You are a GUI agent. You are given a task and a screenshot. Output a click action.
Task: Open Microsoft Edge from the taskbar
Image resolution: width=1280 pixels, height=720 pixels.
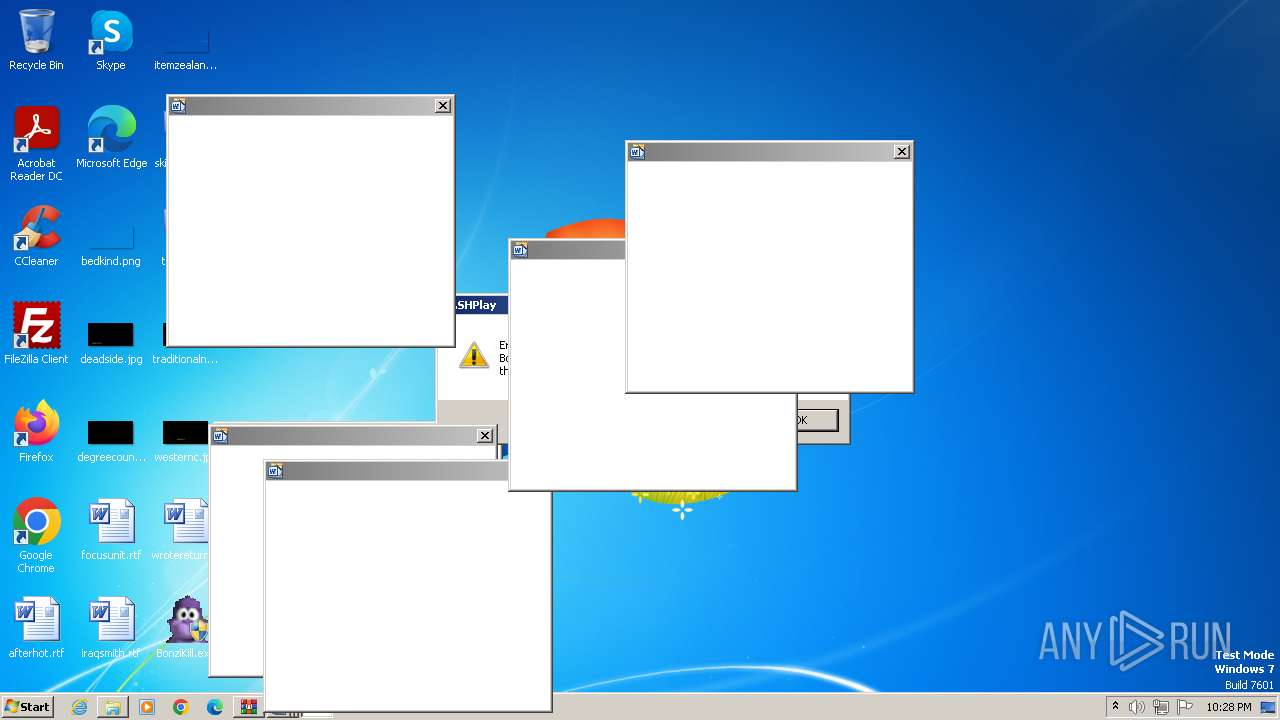(215, 706)
